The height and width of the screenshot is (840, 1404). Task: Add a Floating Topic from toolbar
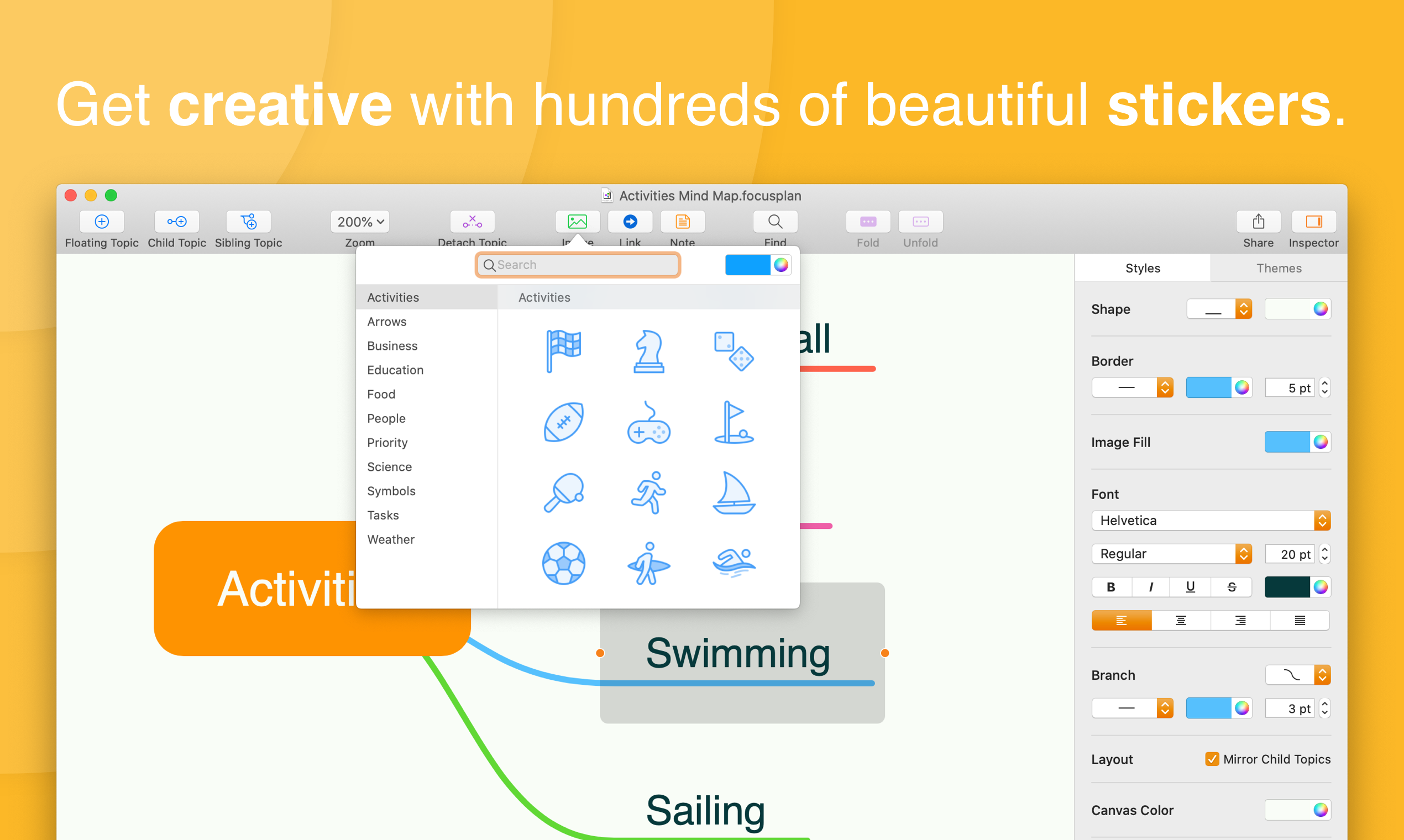[x=102, y=221]
